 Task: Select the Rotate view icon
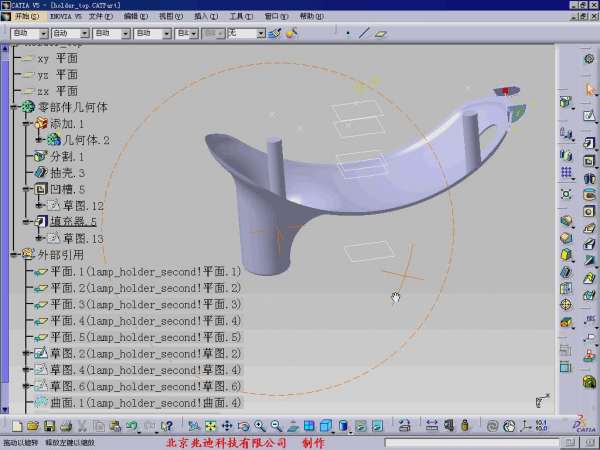243,426
